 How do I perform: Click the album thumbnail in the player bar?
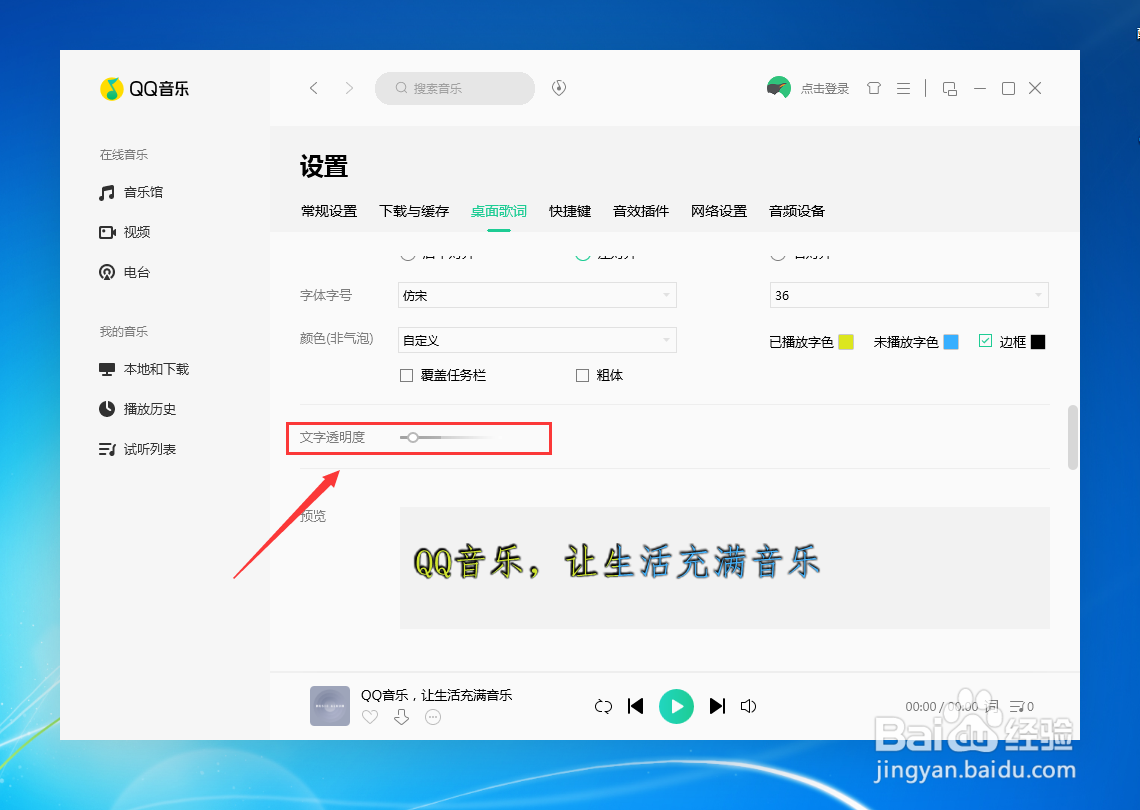click(329, 706)
